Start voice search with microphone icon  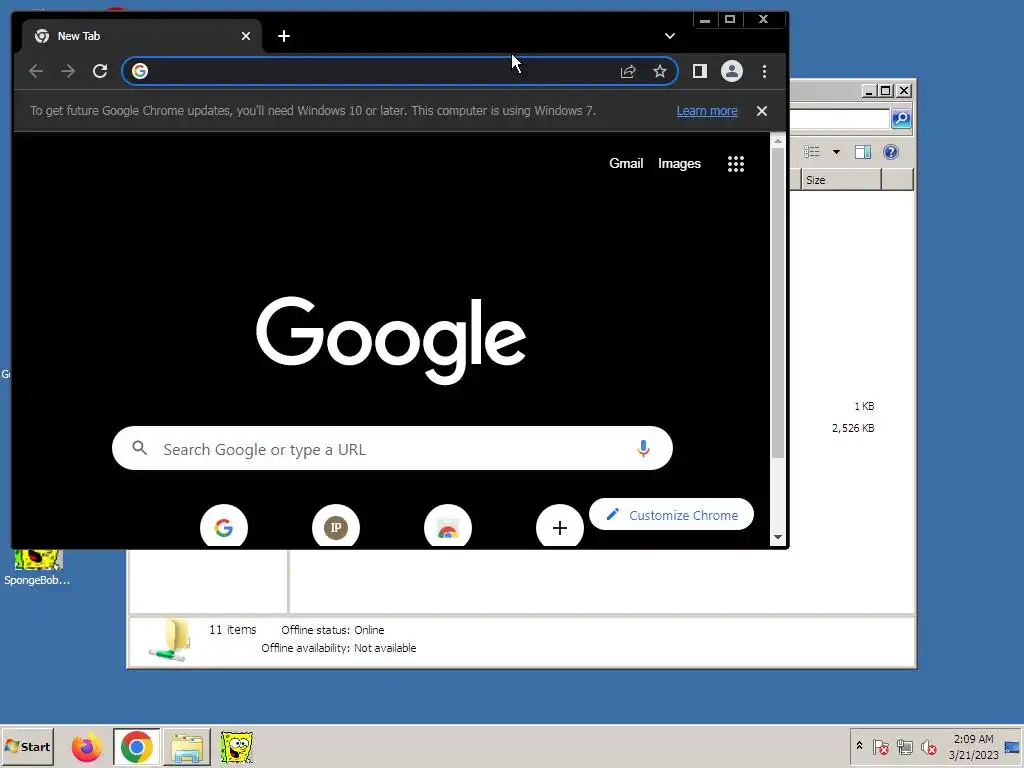tap(643, 449)
